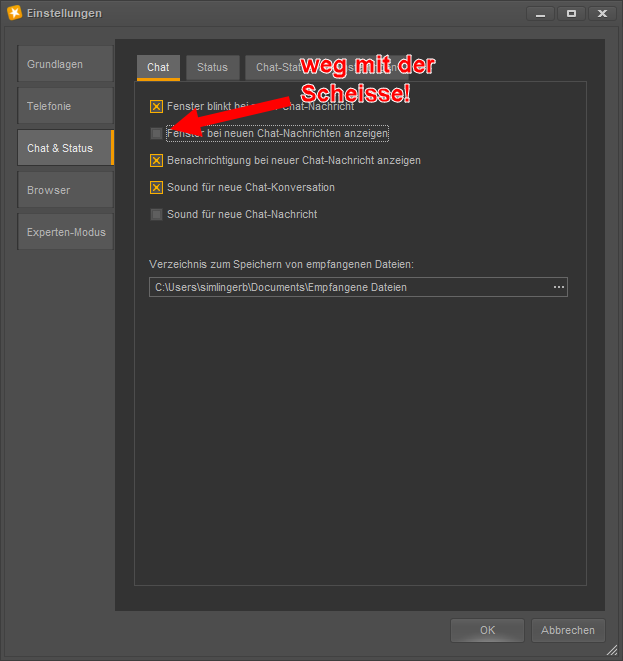Switch to the Status tab
623x661 pixels.
(212, 67)
